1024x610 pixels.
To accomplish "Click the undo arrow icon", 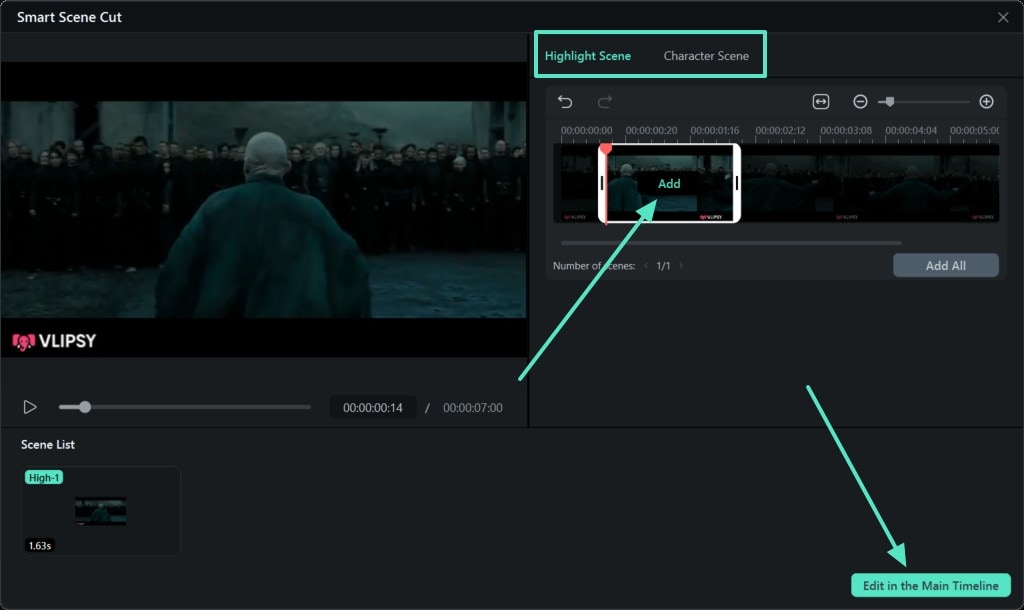I will [565, 102].
